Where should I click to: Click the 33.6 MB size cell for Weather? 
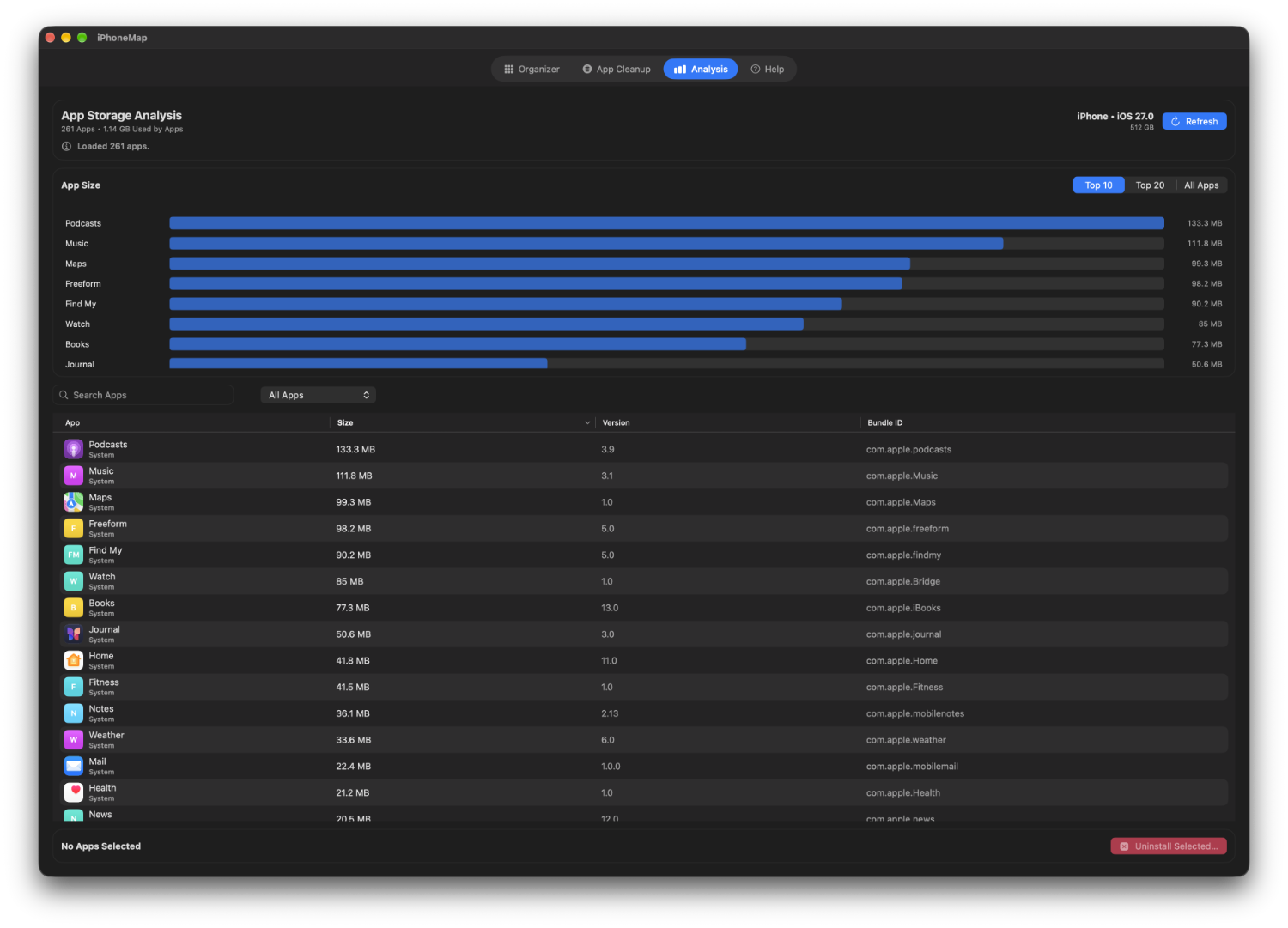tap(354, 740)
